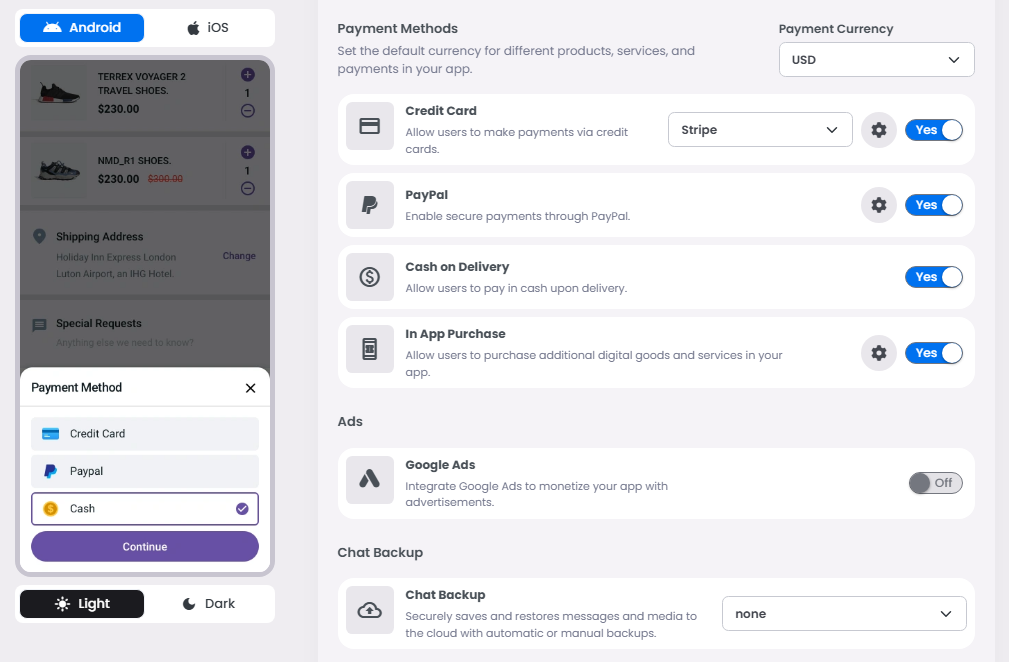Click the In App Purchase phone icon
This screenshot has width=1009, height=662.
click(x=370, y=350)
